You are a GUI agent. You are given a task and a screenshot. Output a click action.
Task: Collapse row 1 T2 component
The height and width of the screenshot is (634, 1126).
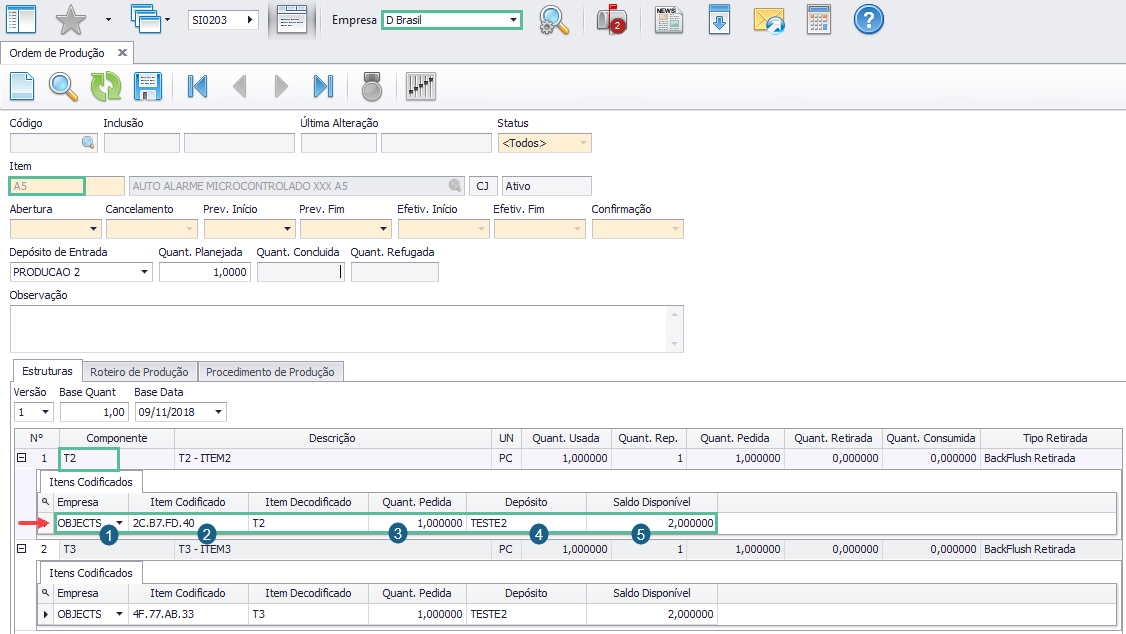[22, 457]
